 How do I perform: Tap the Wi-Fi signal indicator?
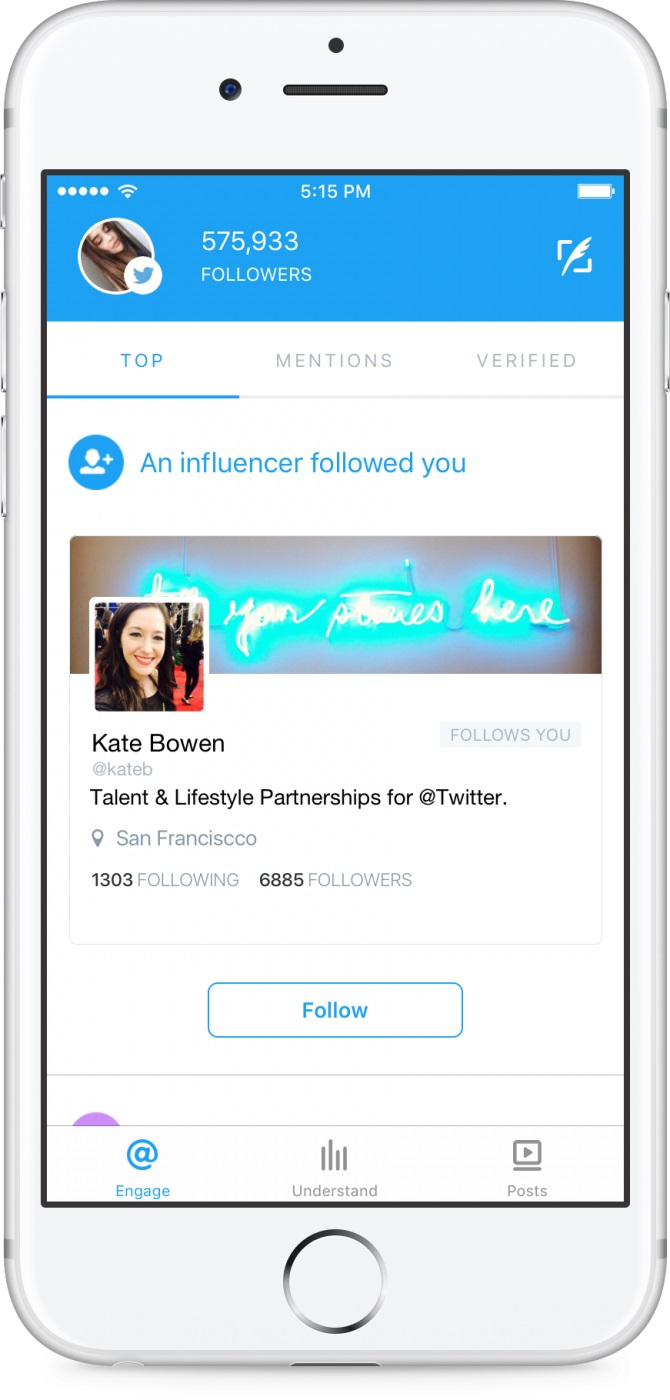coord(128,190)
